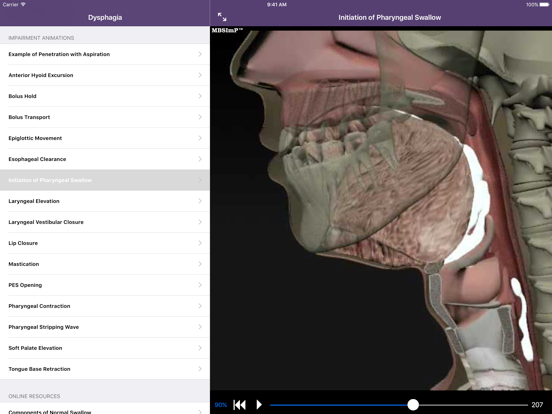Screen dimensions: 552x414
Task: Select Laryngeal Vestibular Closure
Action: 105,222
